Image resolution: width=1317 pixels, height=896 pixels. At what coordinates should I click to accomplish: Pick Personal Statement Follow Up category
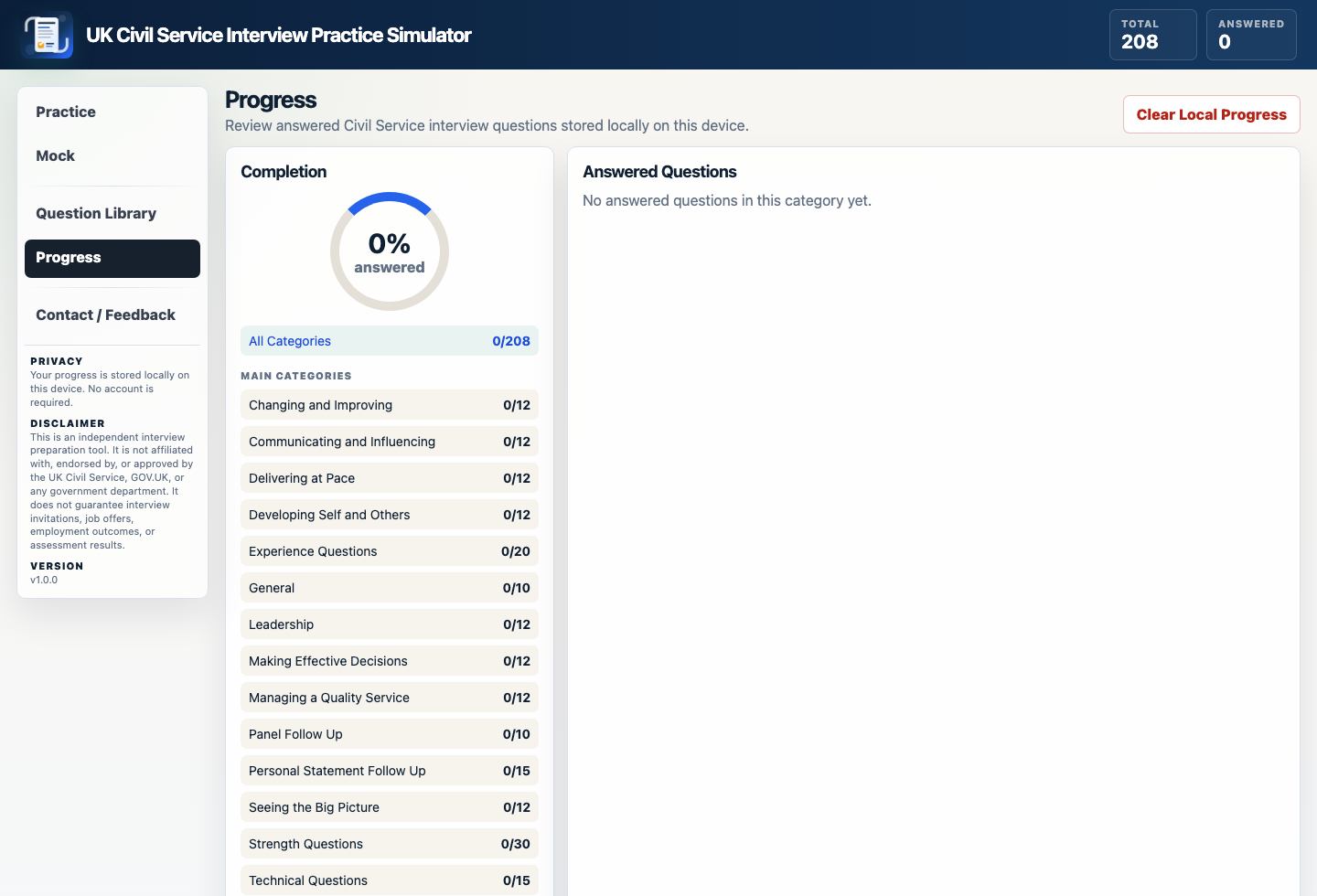click(390, 771)
